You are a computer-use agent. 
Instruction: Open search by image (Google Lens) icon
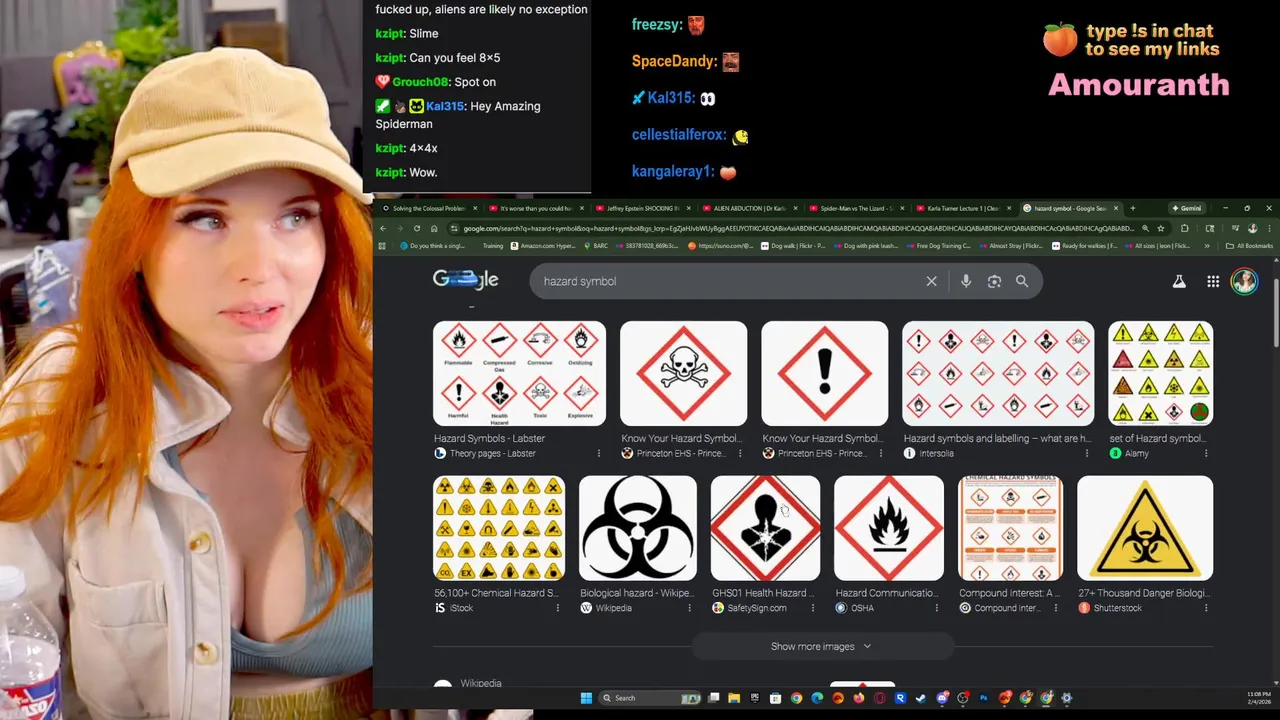(x=994, y=281)
